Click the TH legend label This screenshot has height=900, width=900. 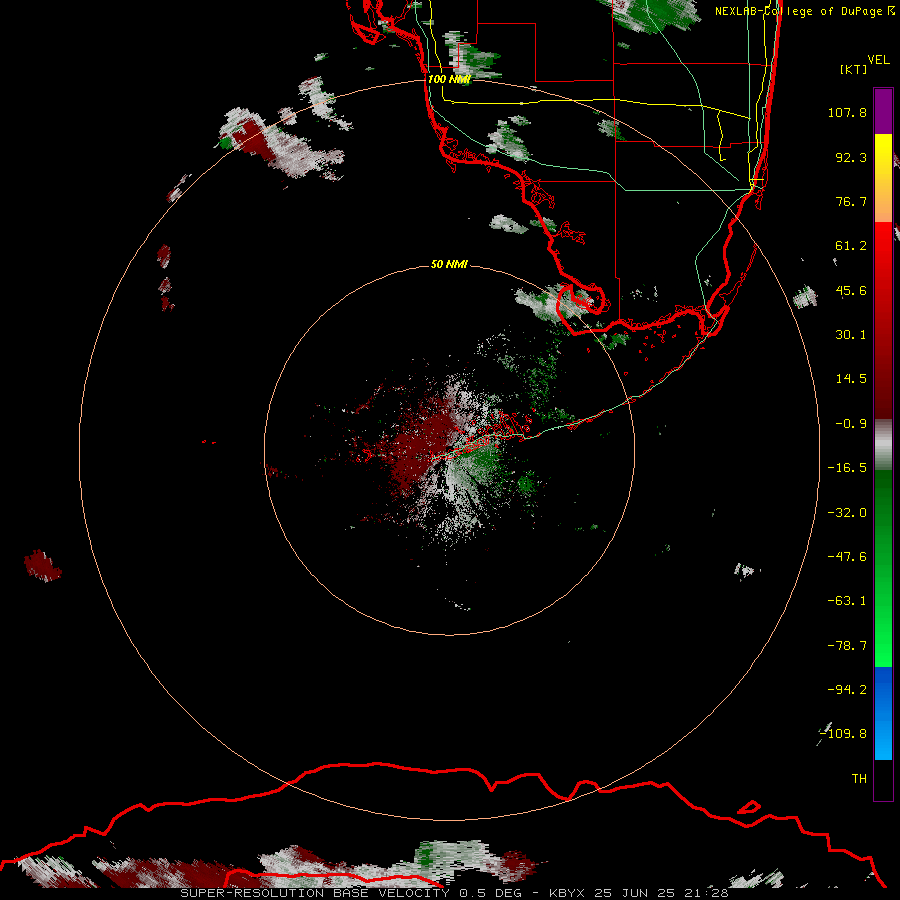tap(859, 778)
